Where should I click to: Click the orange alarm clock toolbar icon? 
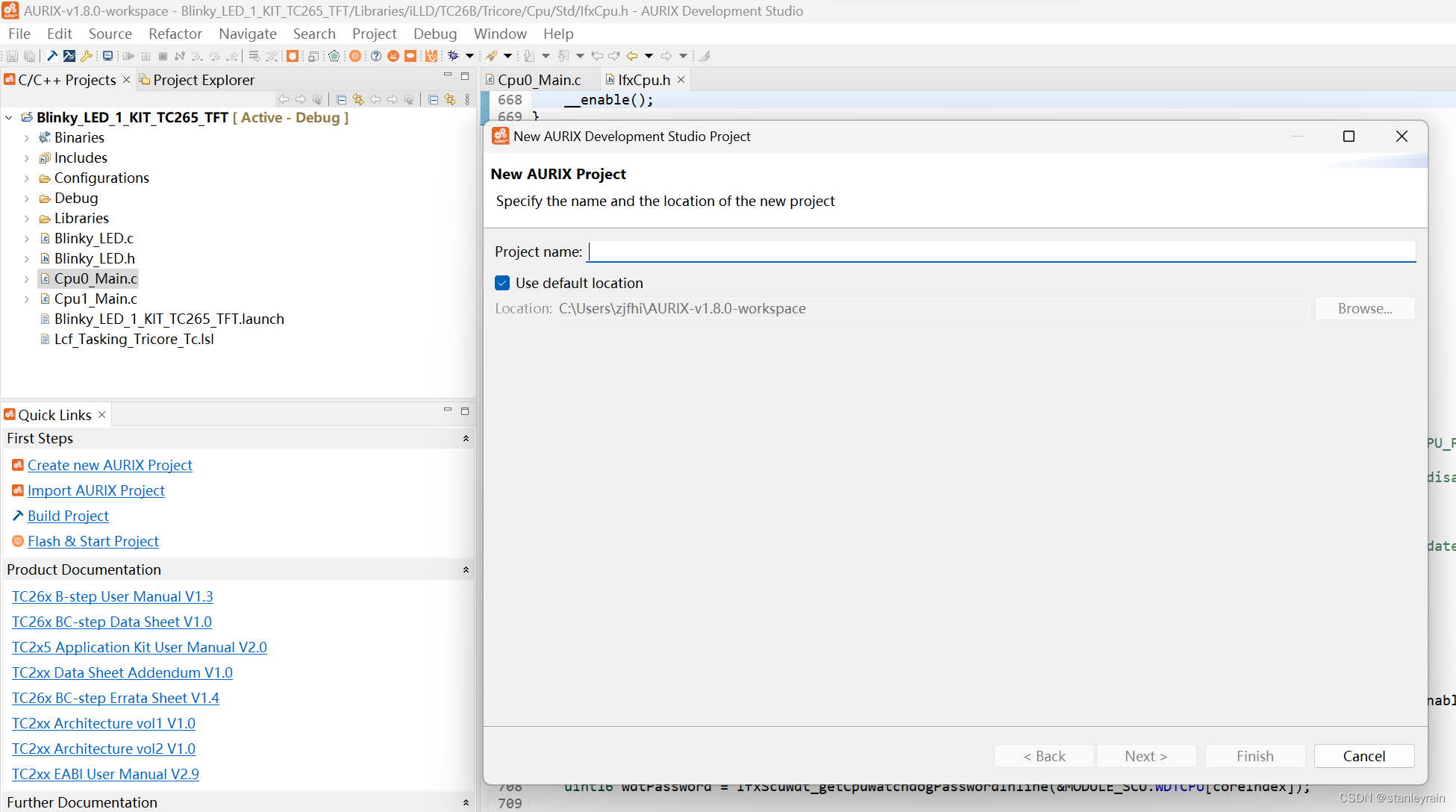293,56
